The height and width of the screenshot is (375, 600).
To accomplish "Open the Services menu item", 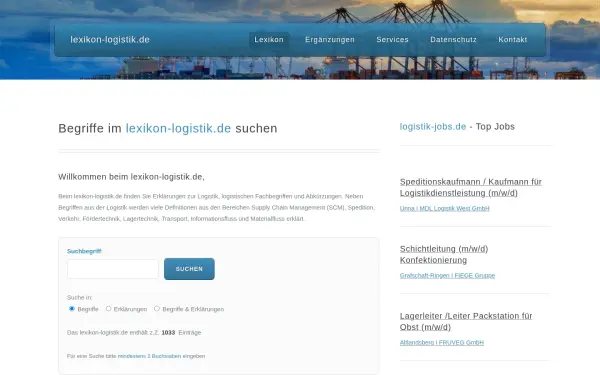I will (x=392, y=40).
